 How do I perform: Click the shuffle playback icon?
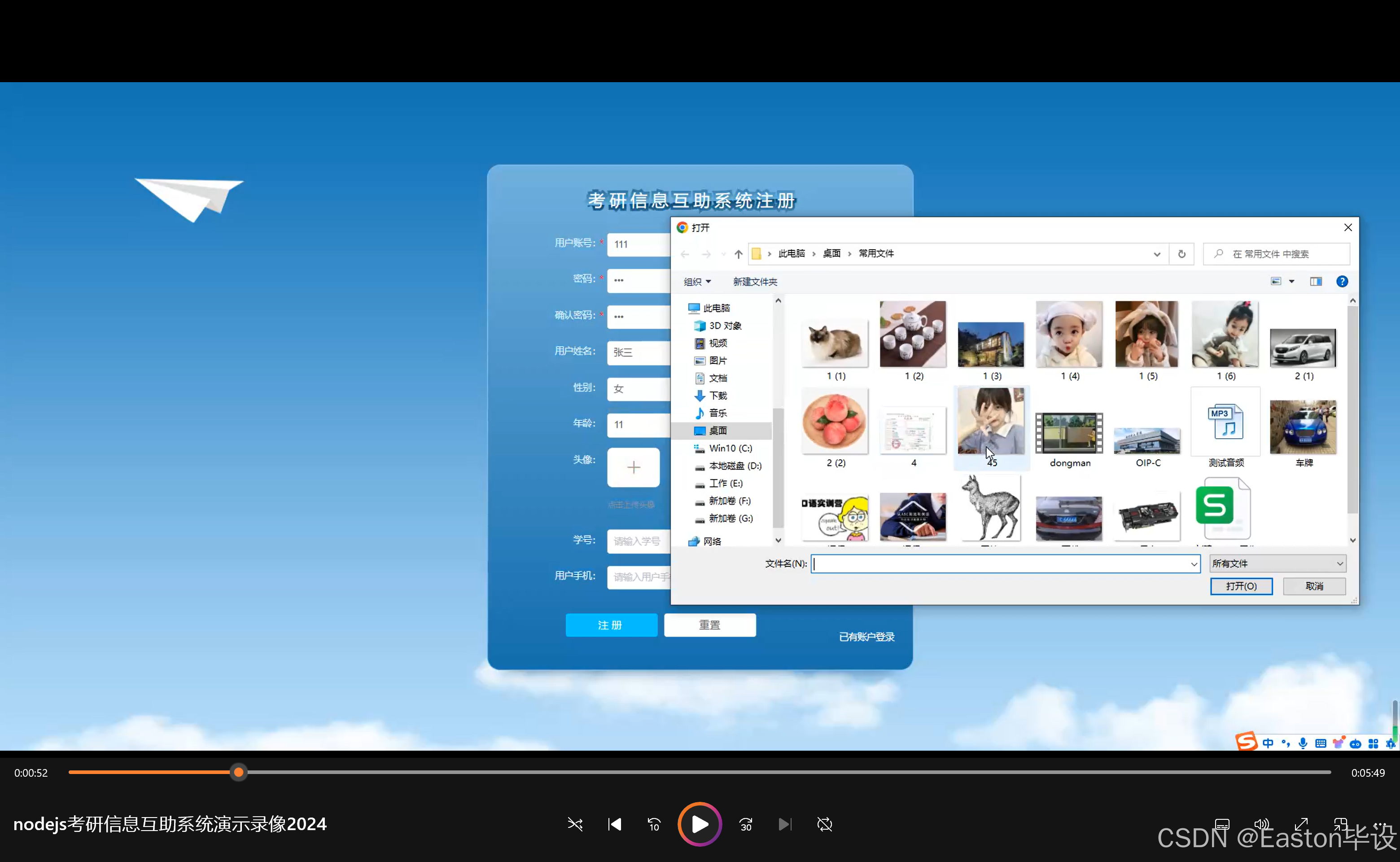[575, 824]
